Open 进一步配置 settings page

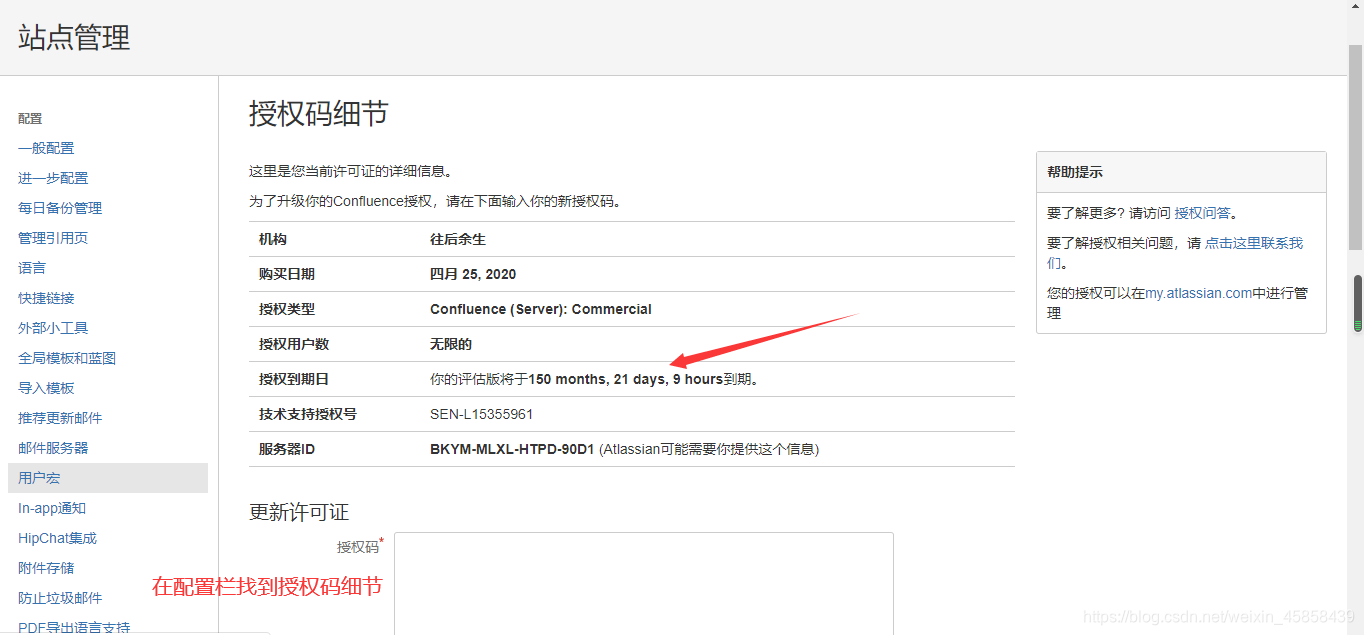53,178
